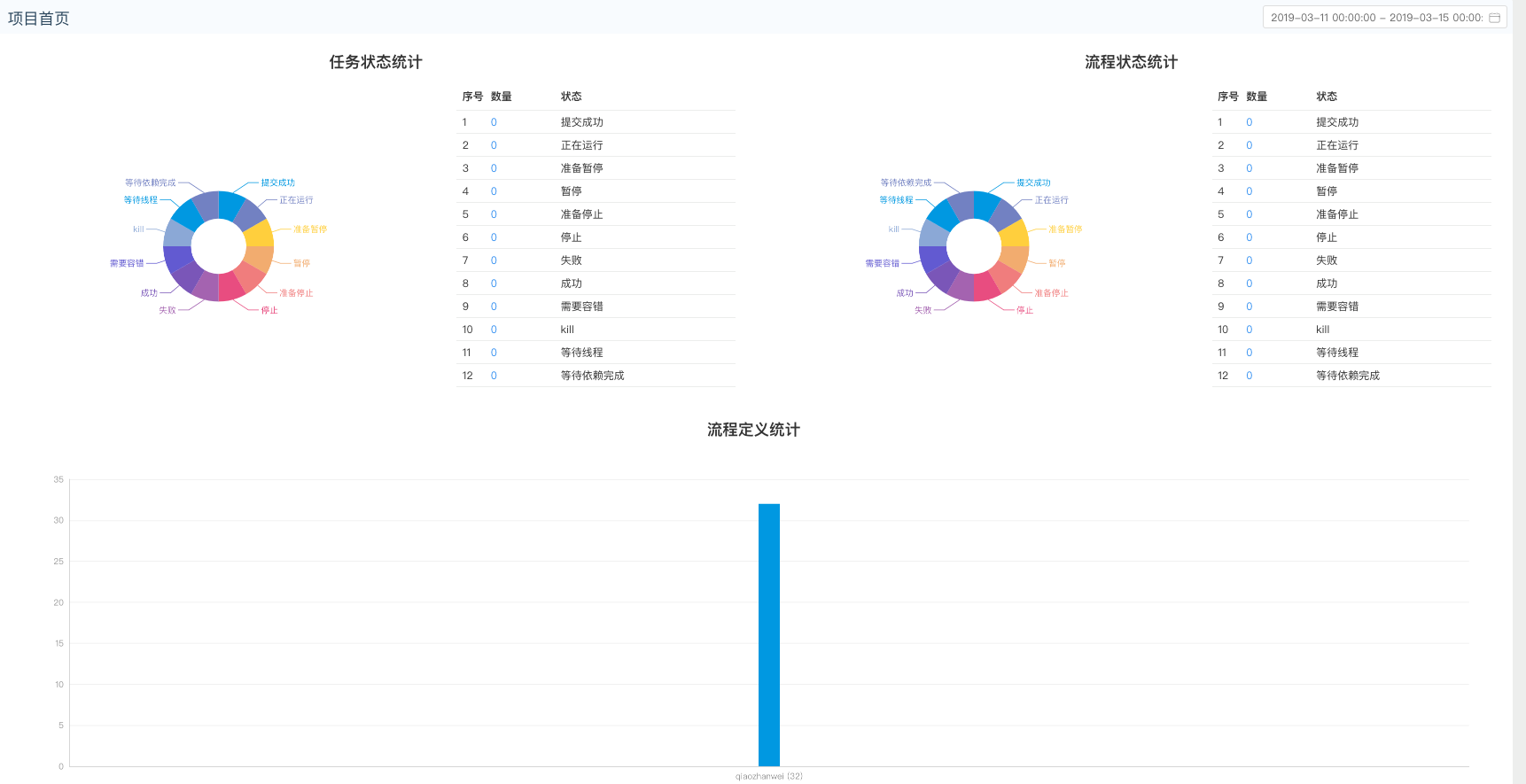This screenshot has height=784, width=1526.
Task: Click 正在运行 label on task status donut
Action: click(x=296, y=200)
